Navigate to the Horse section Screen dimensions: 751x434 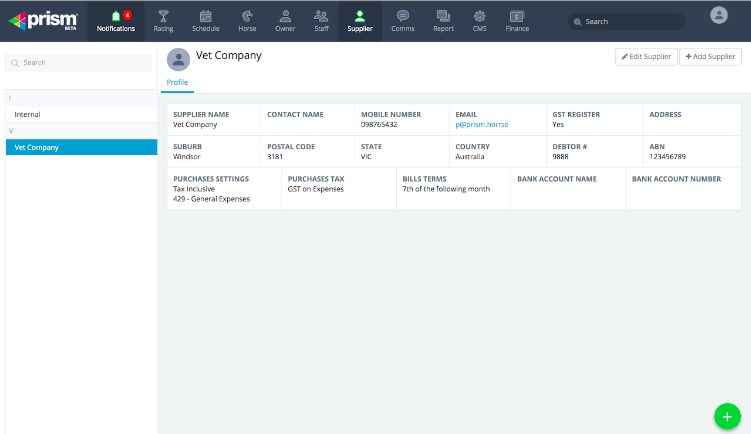[247, 20]
